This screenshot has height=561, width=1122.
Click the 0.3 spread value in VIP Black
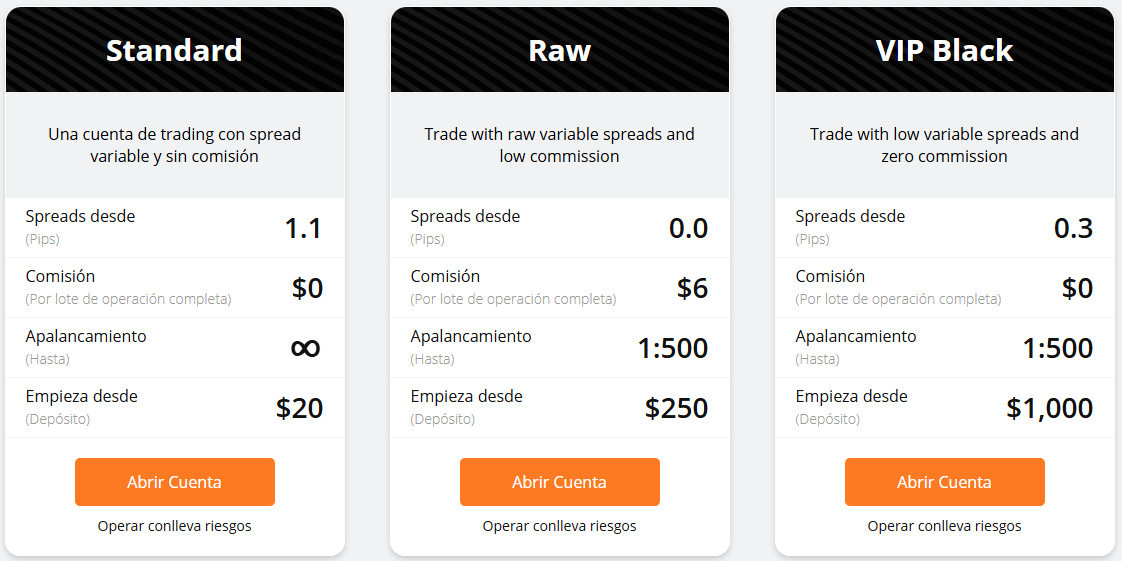pyautogui.click(x=1073, y=228)
